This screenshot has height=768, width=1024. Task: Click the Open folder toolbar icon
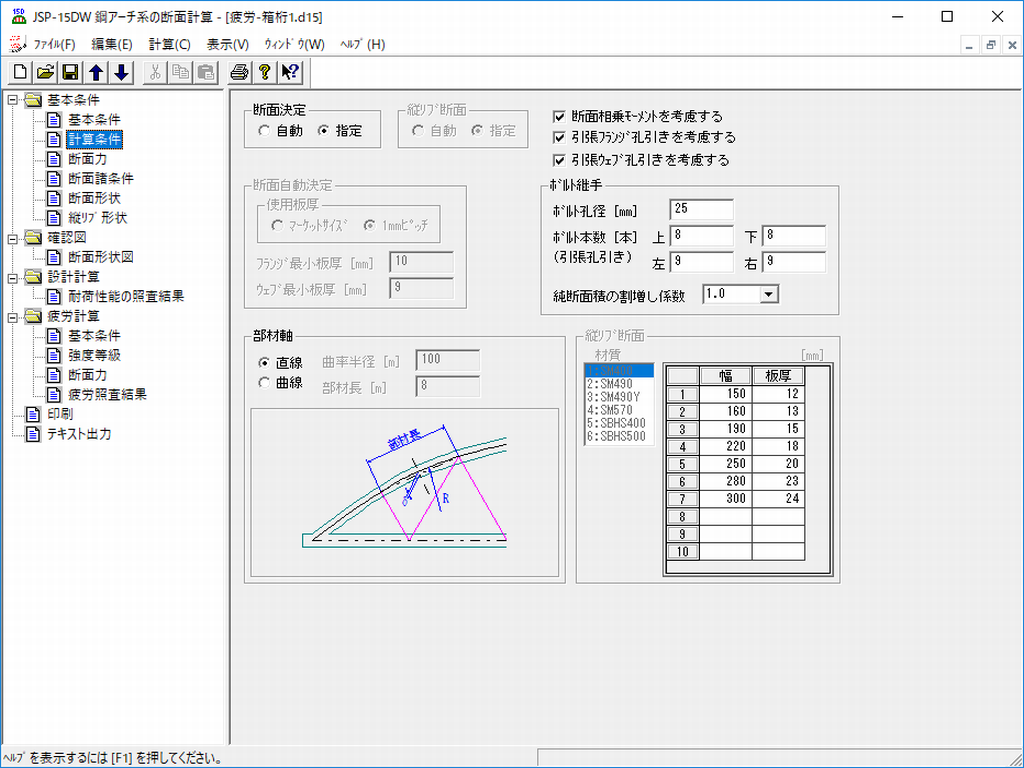coord(45,72)
